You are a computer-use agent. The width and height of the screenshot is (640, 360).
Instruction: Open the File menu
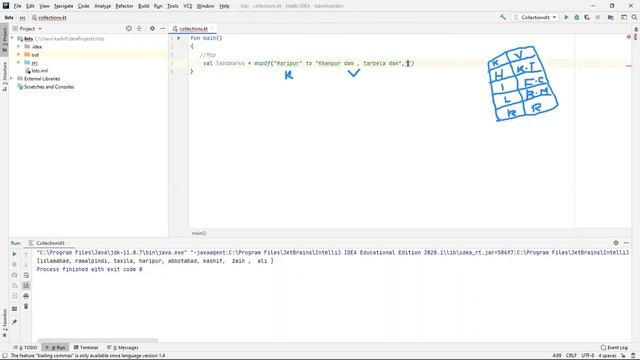pos(18,6)
